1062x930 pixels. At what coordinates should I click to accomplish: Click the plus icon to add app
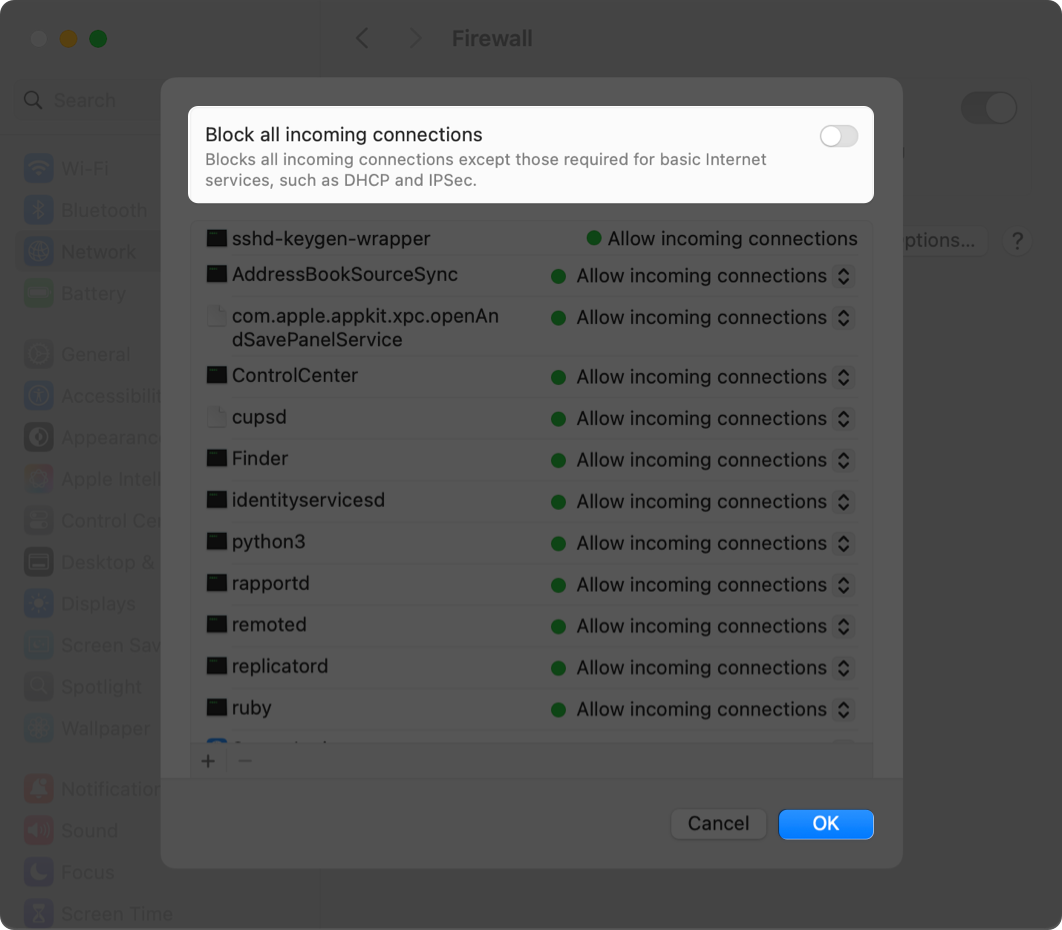click(x=208, y=761)
